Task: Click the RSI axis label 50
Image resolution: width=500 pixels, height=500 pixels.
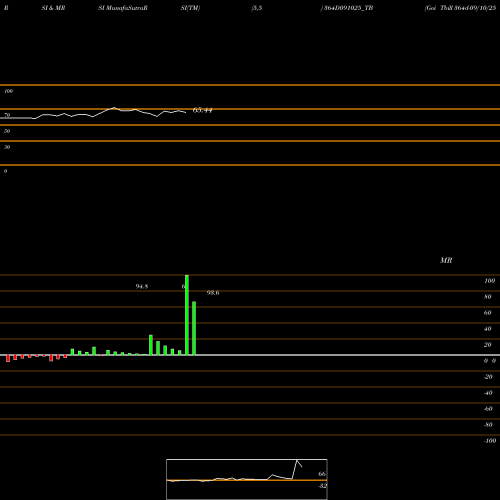Action: tap(7, 131)
